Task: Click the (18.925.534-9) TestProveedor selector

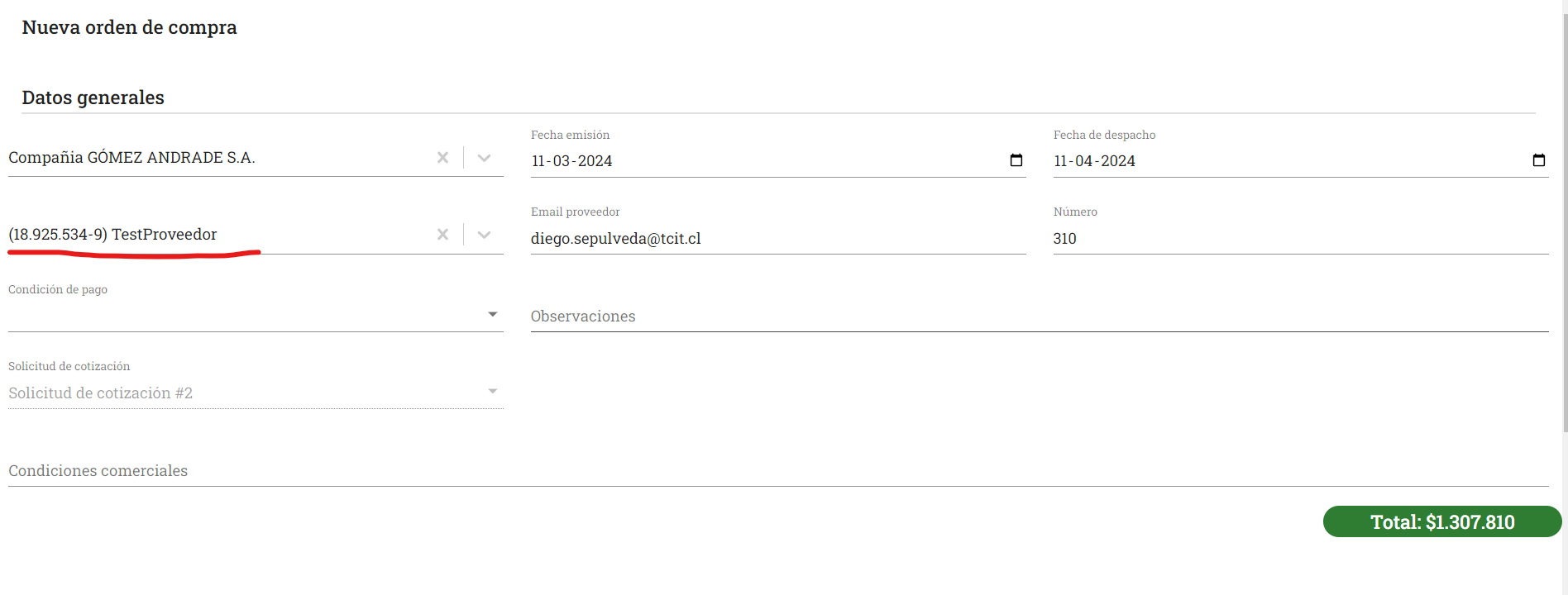Action: coord(215,235)
